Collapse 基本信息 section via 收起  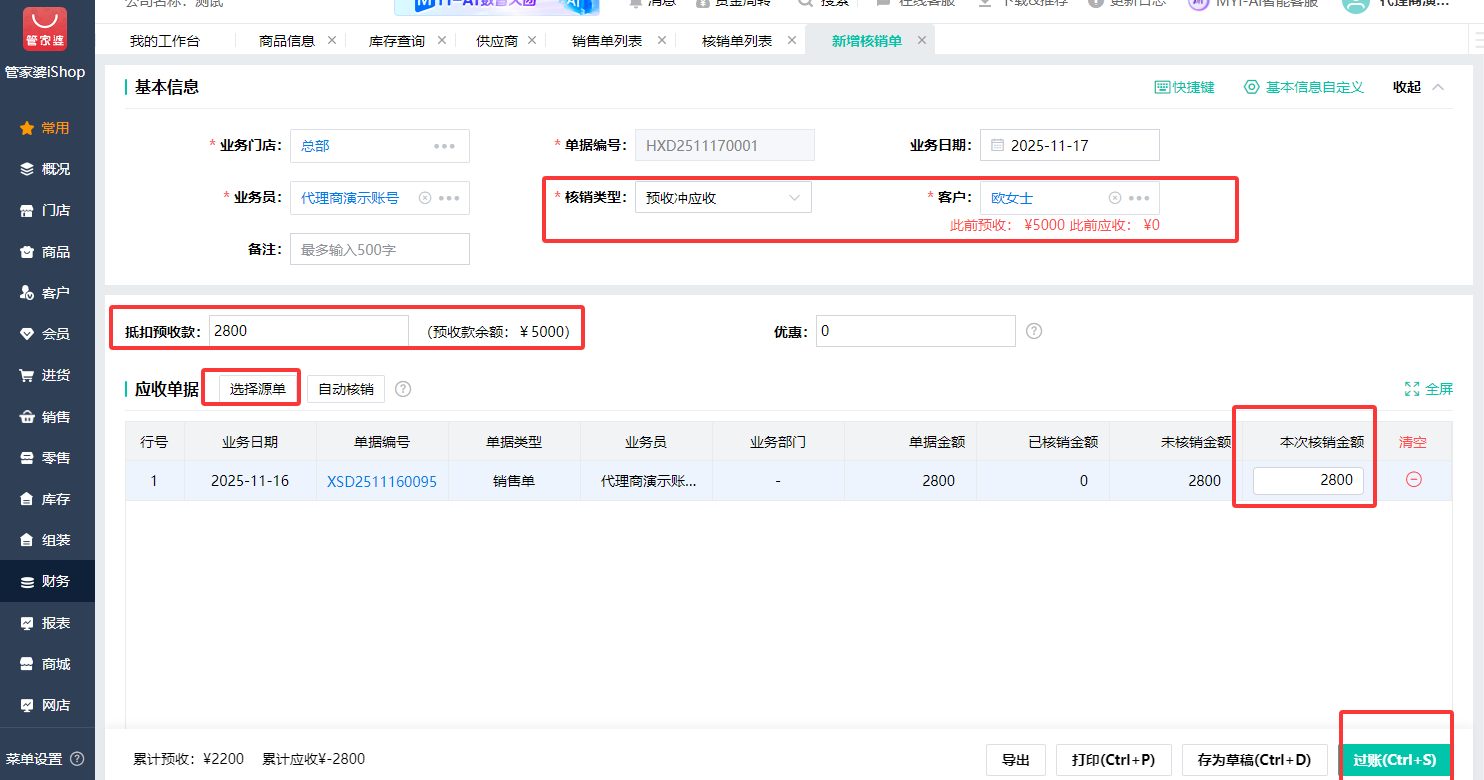tap(1407, 87)
